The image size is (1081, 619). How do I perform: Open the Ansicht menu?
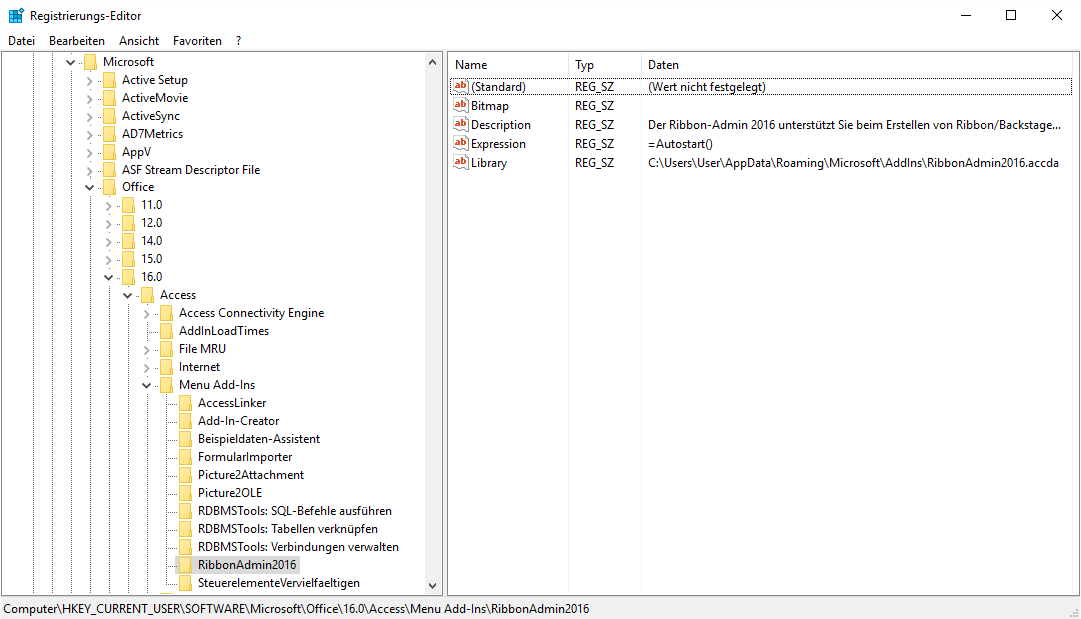pos(139,41)
